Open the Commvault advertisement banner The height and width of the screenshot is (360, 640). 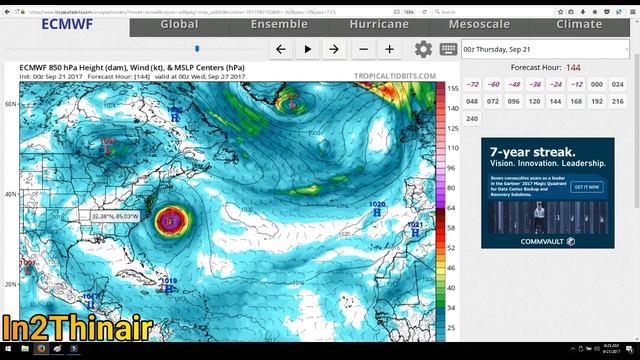tap(548, 193)
